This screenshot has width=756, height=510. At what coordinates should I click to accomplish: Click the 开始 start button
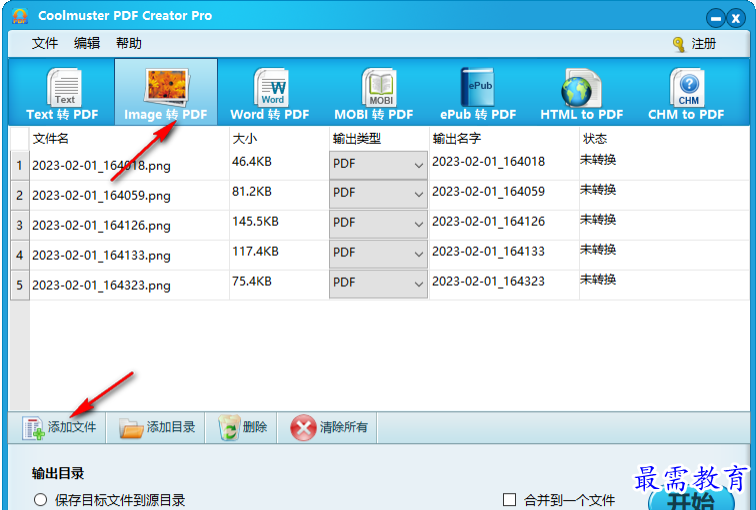[x=691, y=497]
